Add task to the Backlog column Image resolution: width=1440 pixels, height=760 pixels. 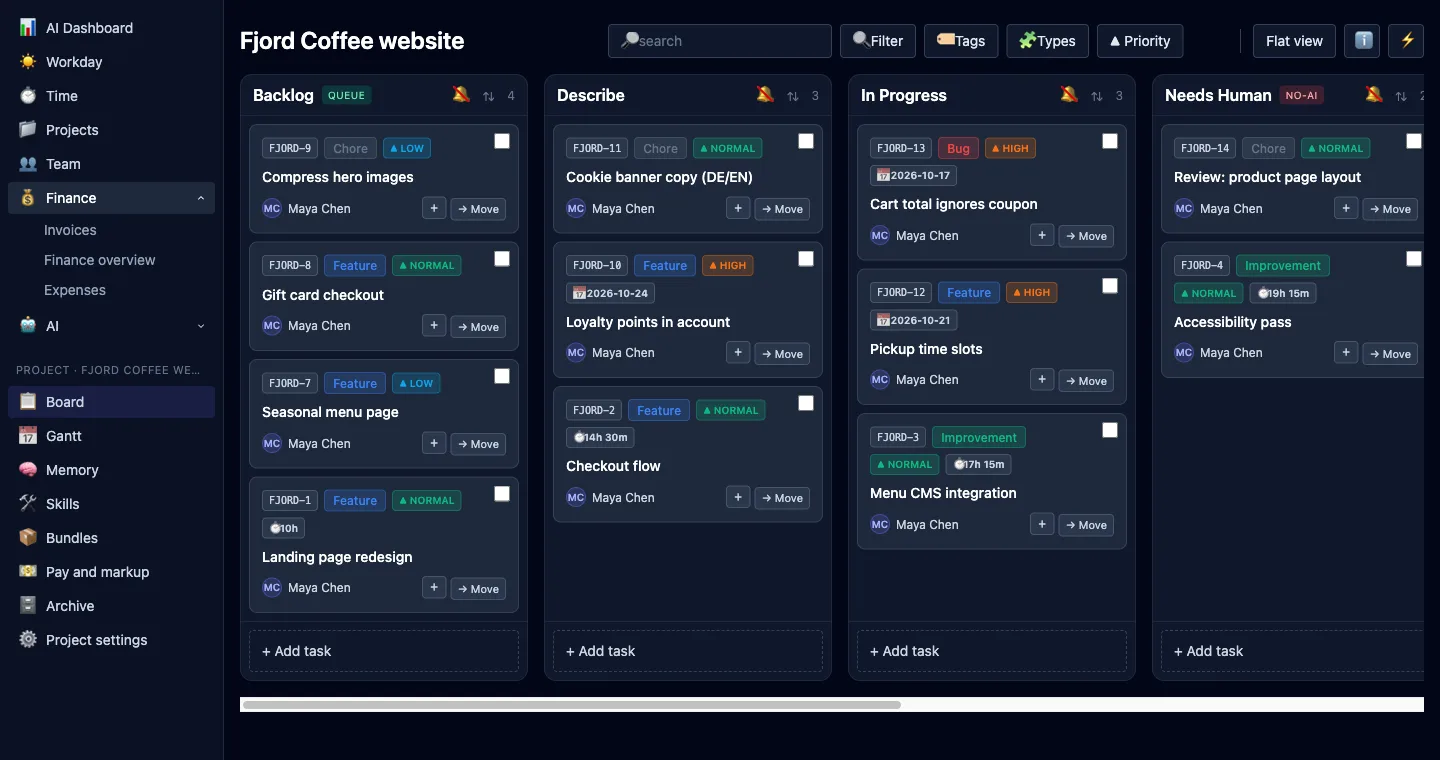click(384, 651)
